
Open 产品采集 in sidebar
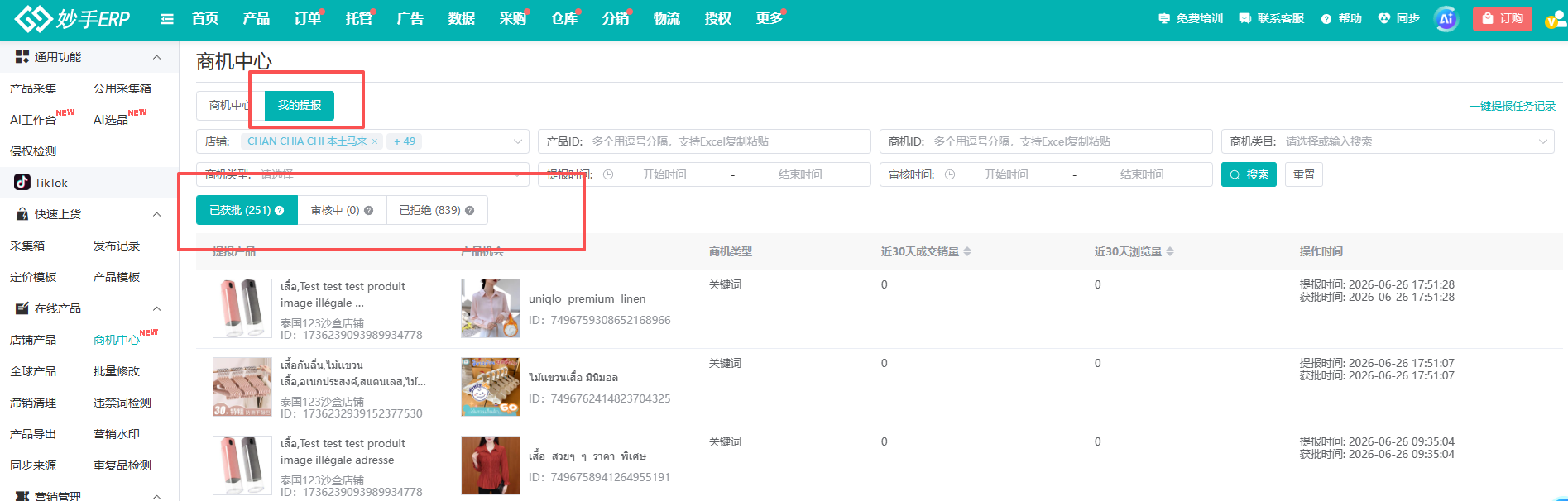[33, 88]
